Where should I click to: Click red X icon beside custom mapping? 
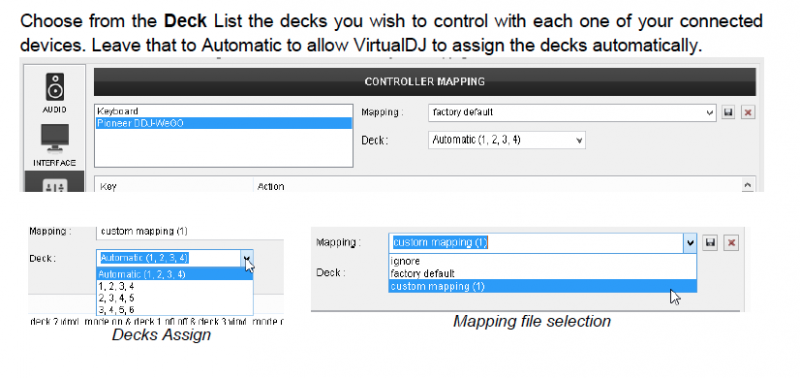point(731,243)
